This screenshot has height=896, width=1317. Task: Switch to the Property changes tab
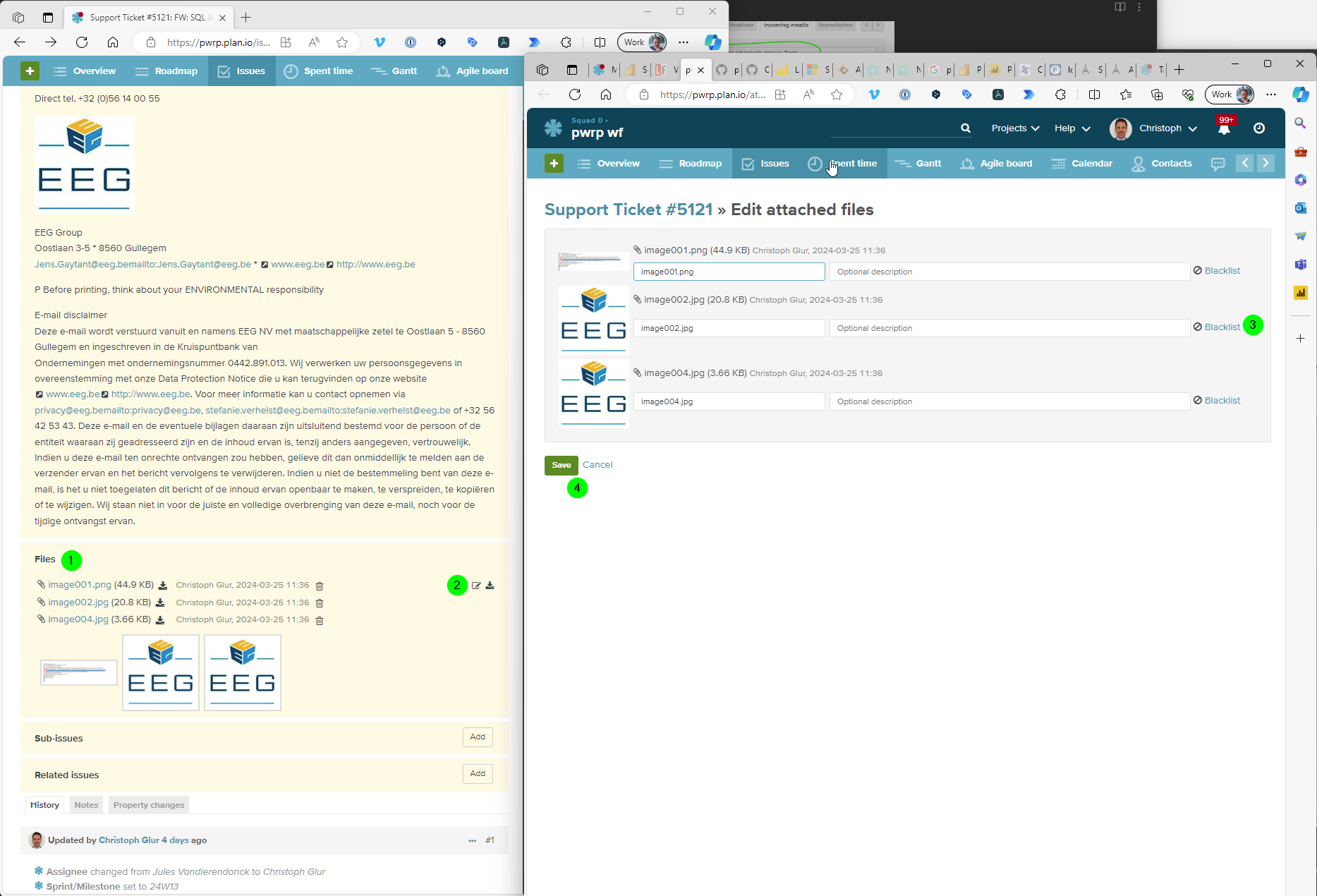(149, 805)
